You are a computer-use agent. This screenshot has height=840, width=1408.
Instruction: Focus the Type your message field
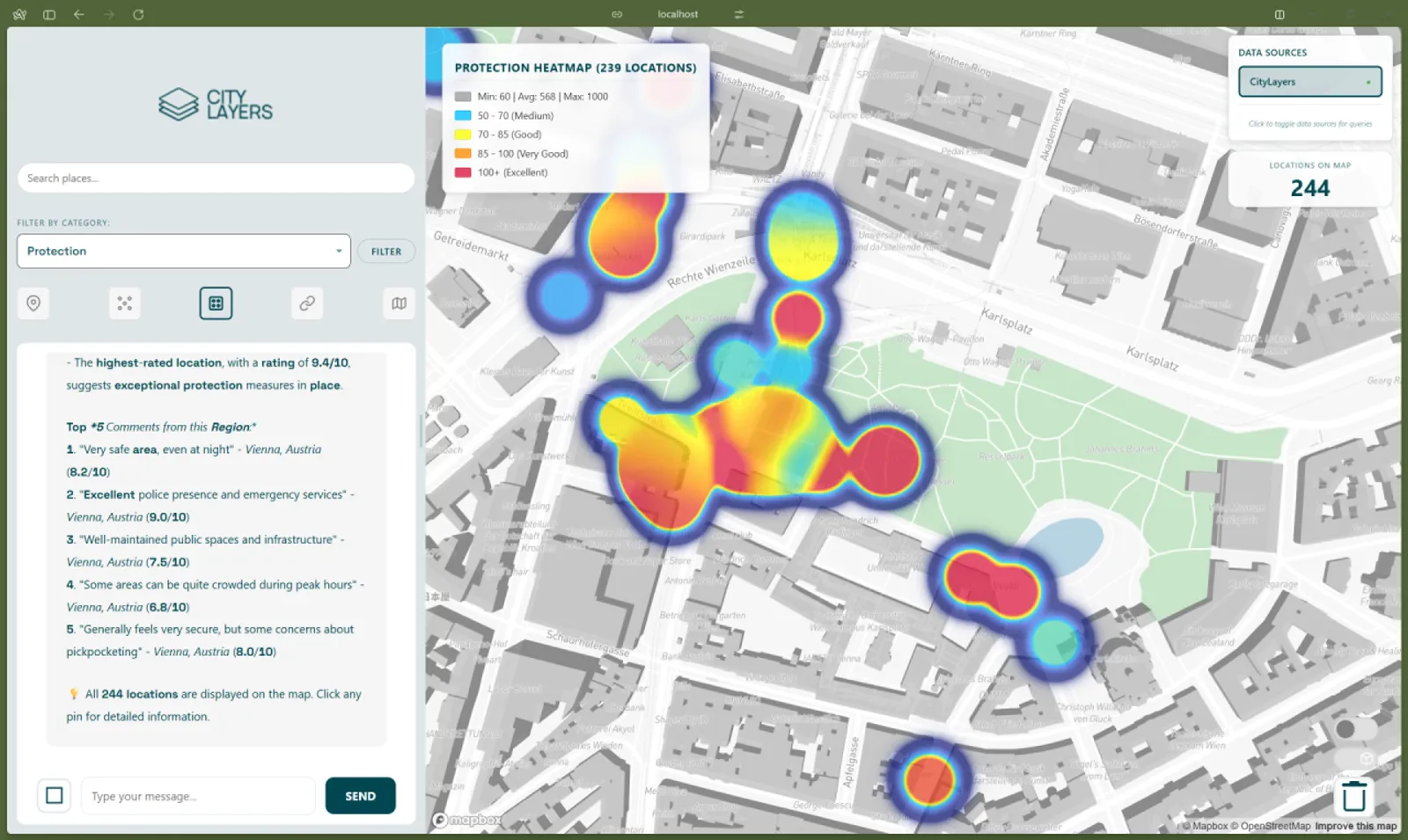click(x=198, y=796)
